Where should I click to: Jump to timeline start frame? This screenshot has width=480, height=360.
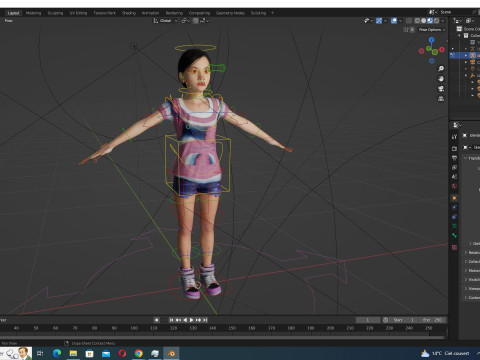pyautogui.click(x=171, y=320)
